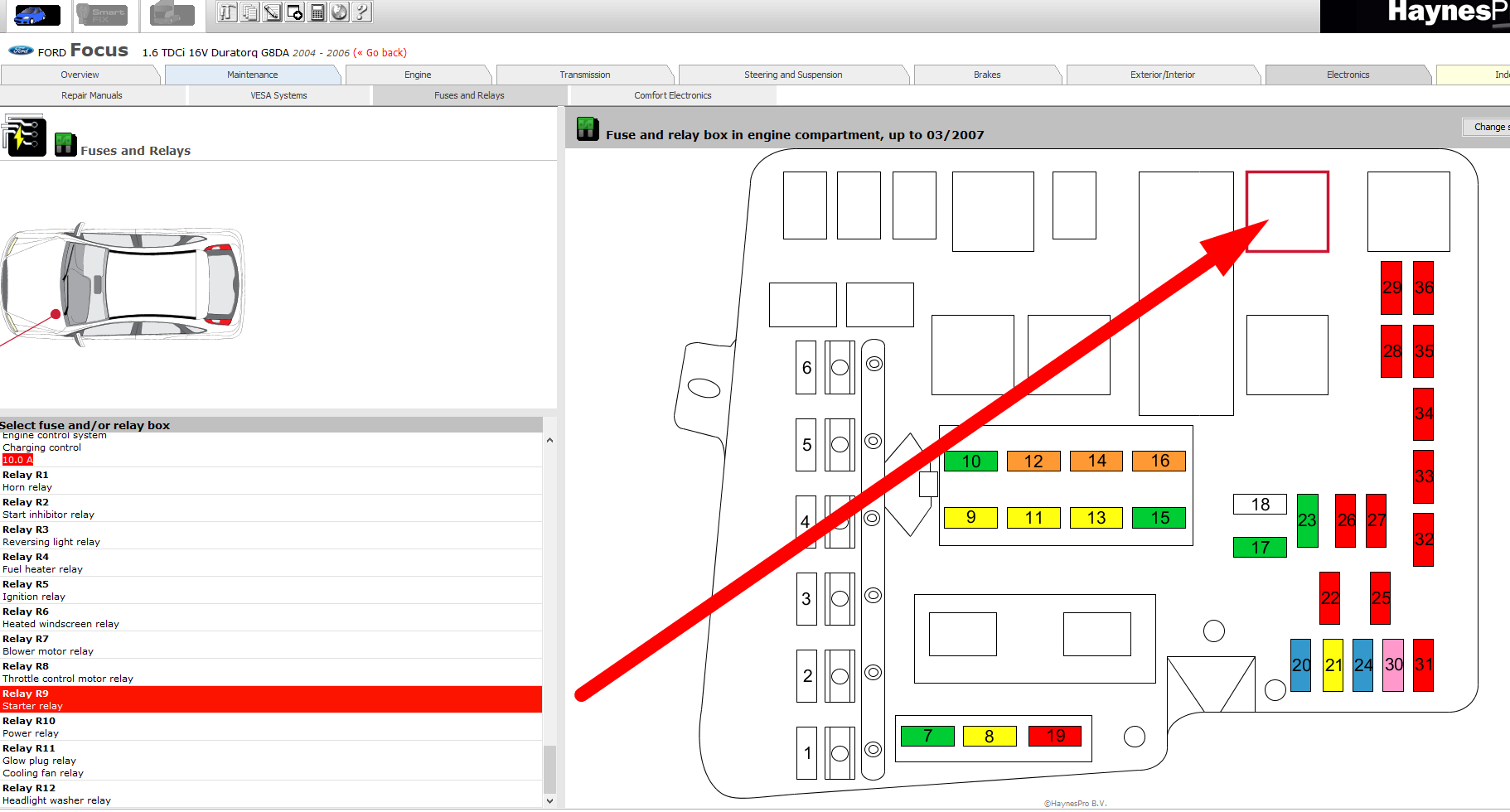Select yellow fuse 8

[x=990, y=736]
